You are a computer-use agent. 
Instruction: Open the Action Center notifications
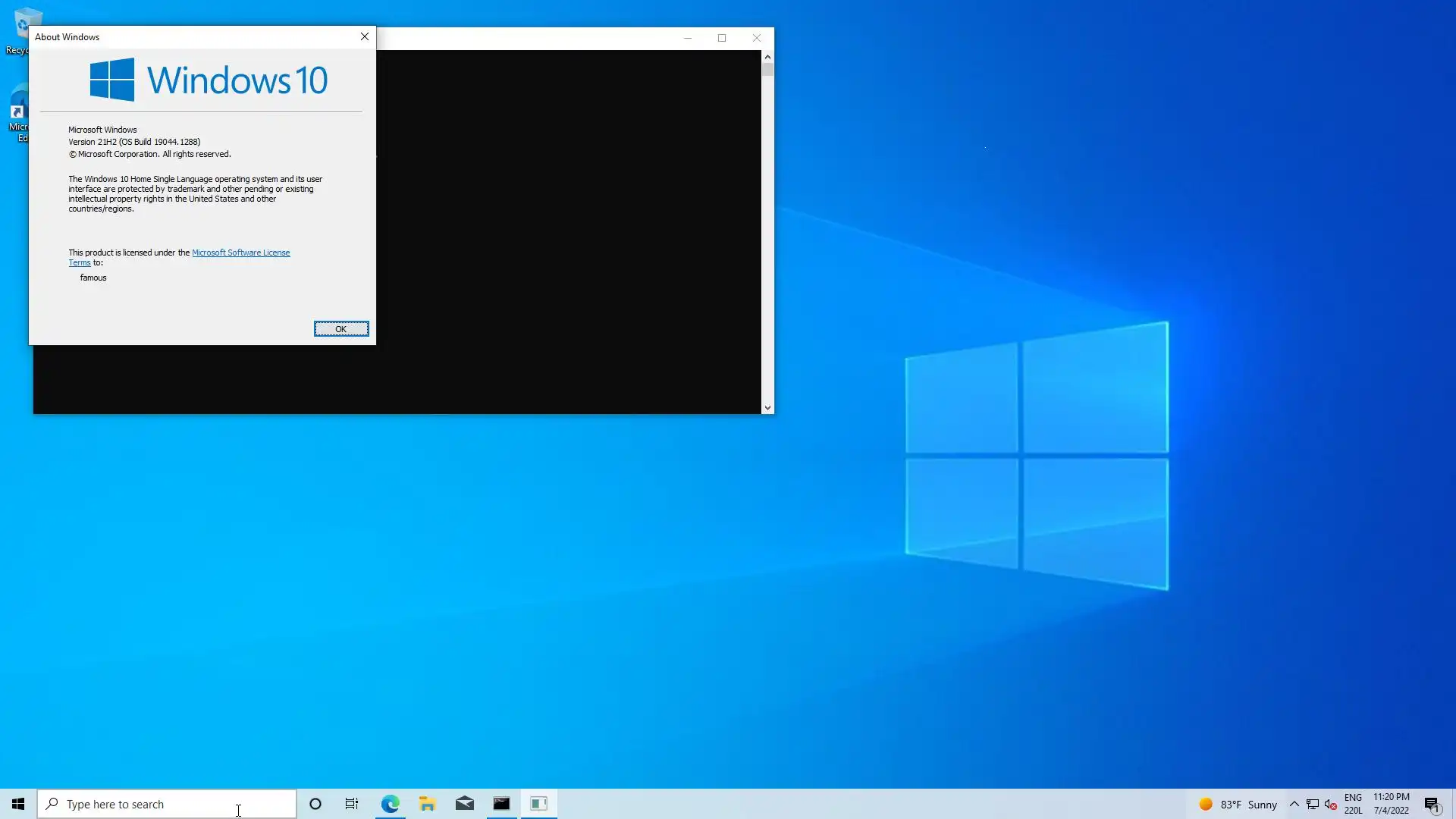tap(1432, 804)
